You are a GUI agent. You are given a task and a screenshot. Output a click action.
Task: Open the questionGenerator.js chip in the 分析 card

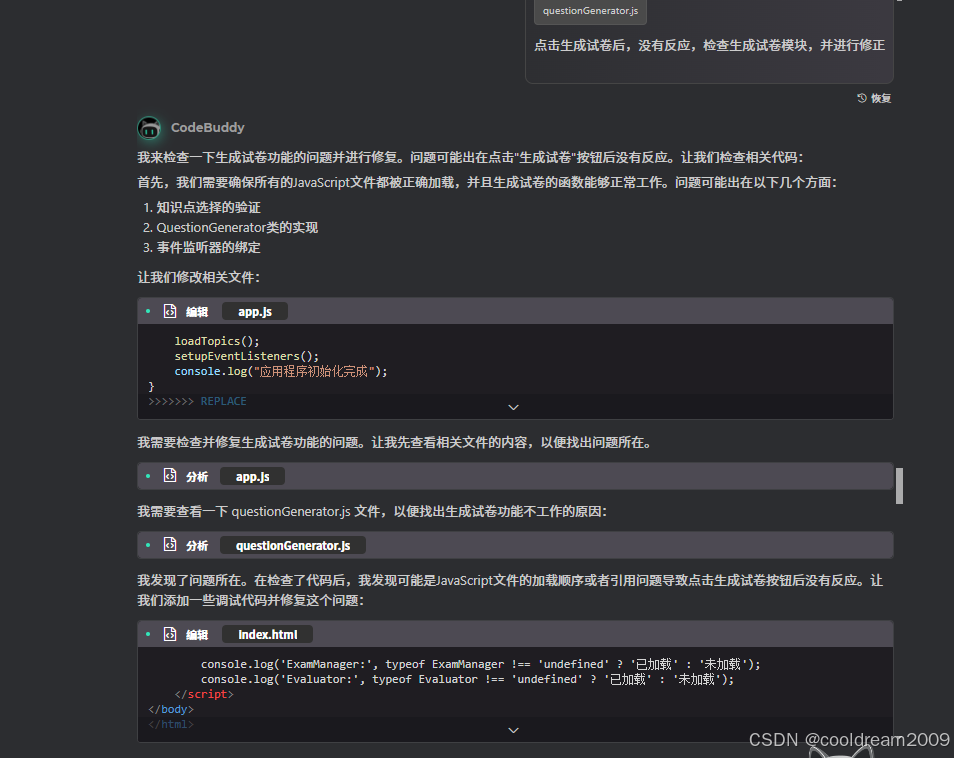click(292, 545)
